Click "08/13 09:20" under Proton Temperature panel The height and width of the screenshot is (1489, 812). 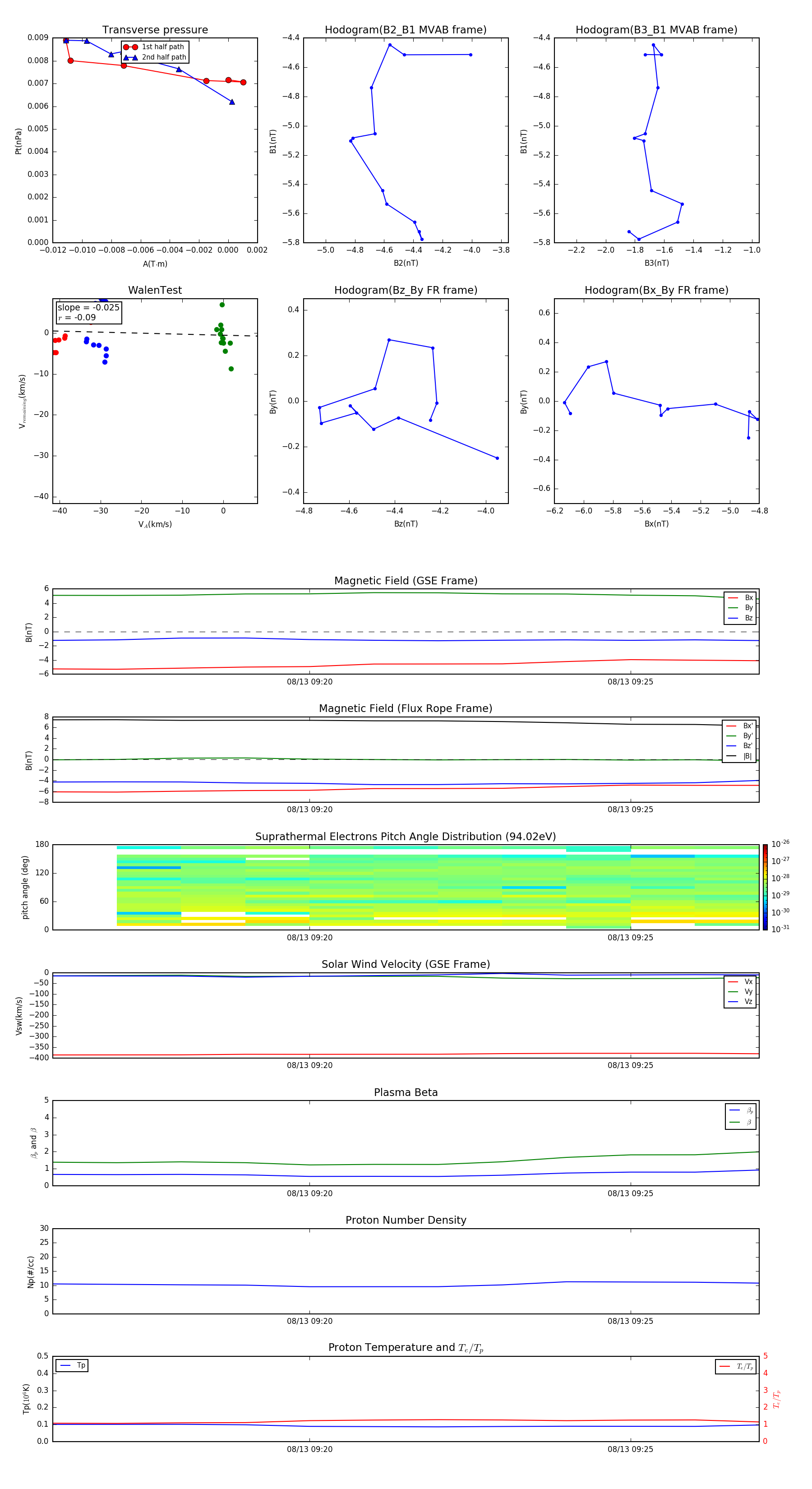tap(310, 1449)
